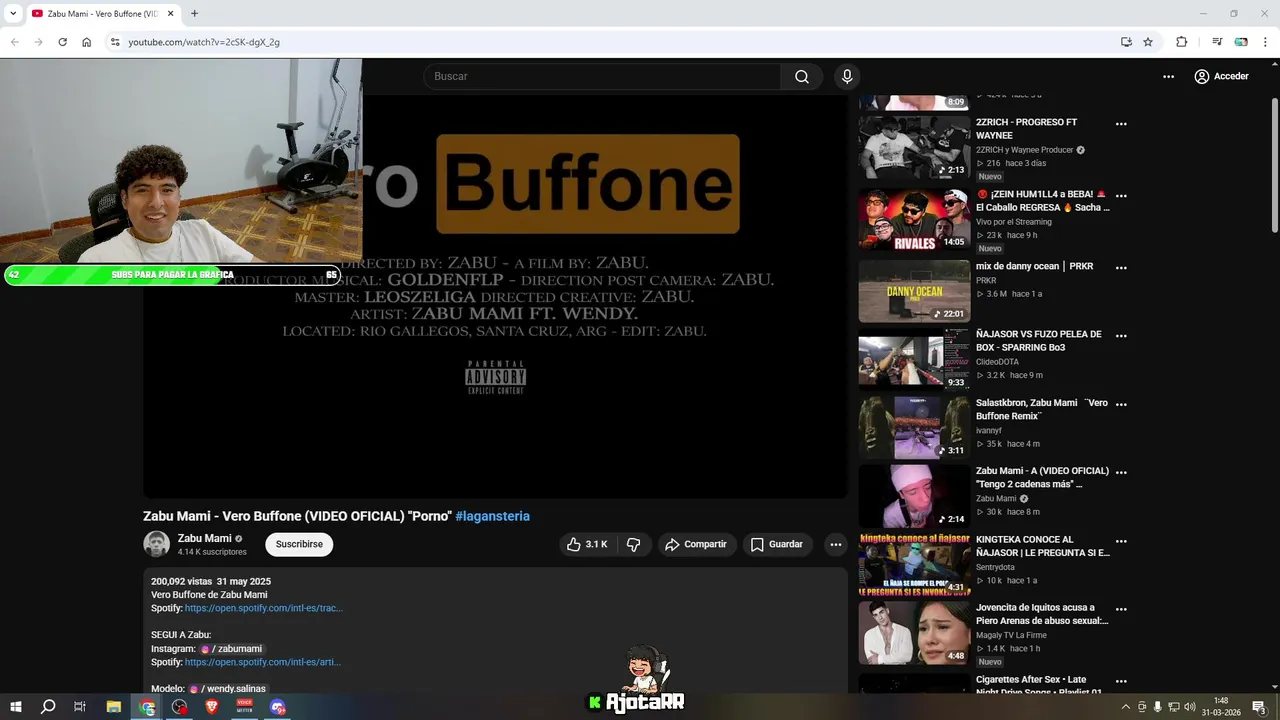1280x720 pixels.
Task: Like the video with thumbs-up 3.1 K
Action: tap(587, 544)
